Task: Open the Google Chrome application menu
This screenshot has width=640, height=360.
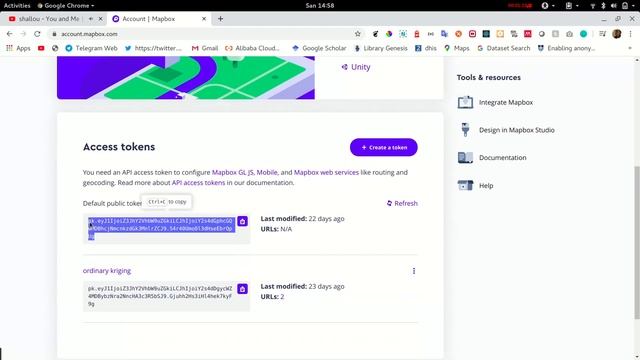Action: pyautogui.click(x=66, y=5)
